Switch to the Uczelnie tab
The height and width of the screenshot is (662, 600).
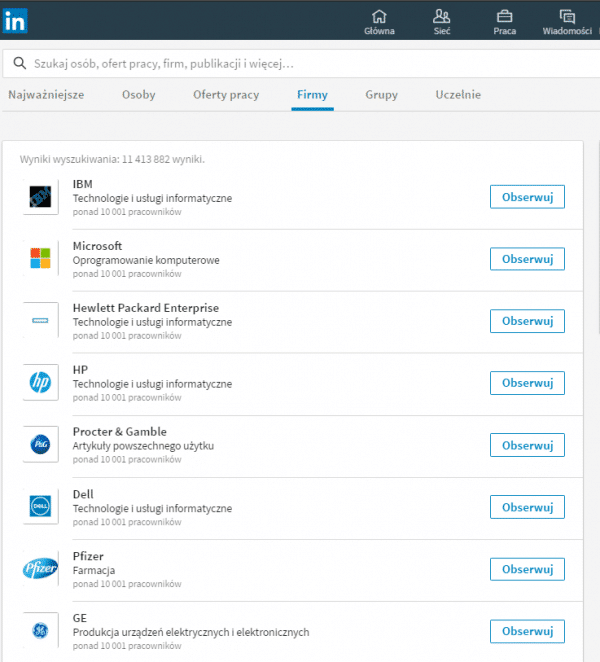(458, 95)
